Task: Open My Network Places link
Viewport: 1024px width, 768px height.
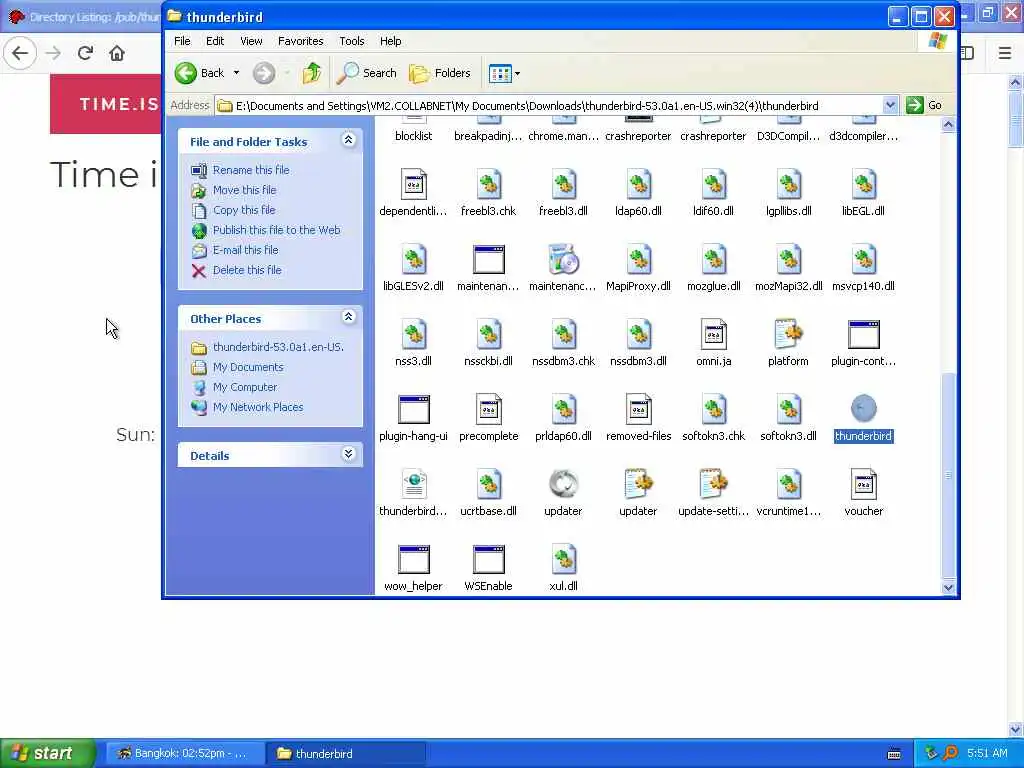Action: click(x=258, y=408)
